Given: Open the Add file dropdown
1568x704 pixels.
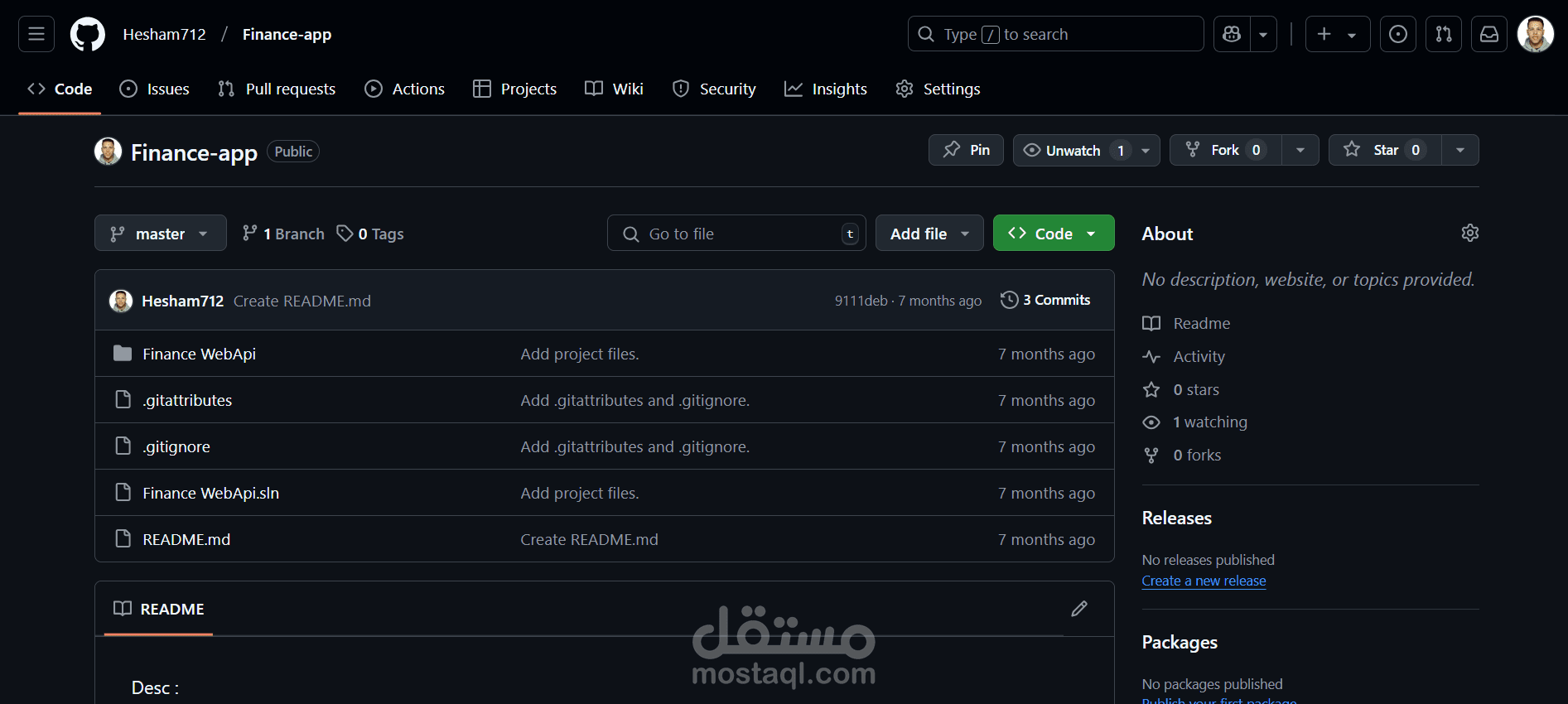Looking at the screenshot, I should tap(929, 234).
